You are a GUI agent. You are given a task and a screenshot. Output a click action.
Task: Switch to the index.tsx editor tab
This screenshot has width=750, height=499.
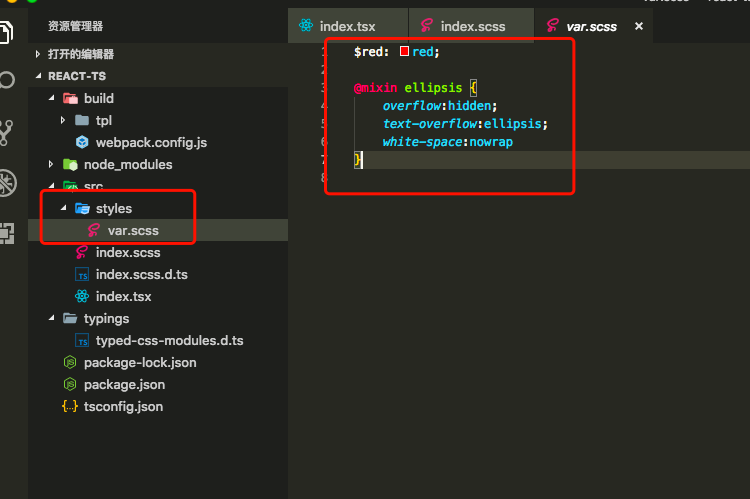coord(348,26)
